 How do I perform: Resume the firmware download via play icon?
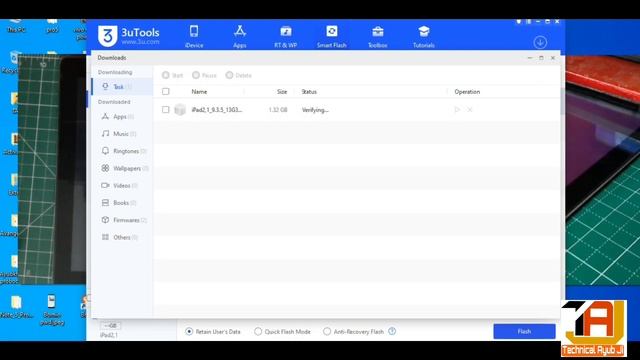457,110
